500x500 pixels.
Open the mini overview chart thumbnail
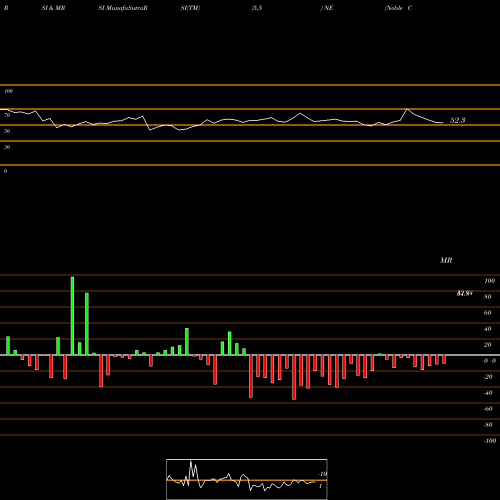tap(247, 479)
